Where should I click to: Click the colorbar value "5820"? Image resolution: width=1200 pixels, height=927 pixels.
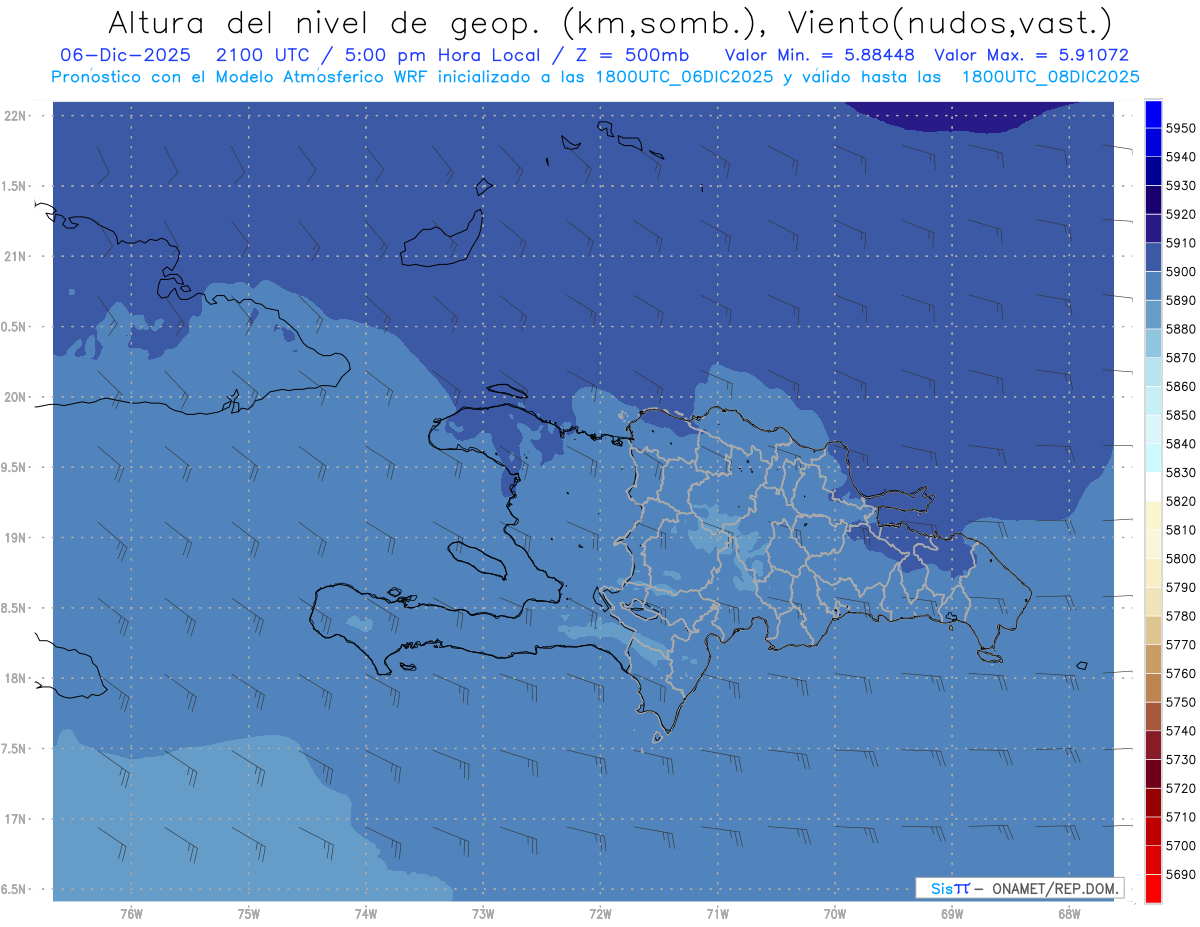tap(1181, 501)
